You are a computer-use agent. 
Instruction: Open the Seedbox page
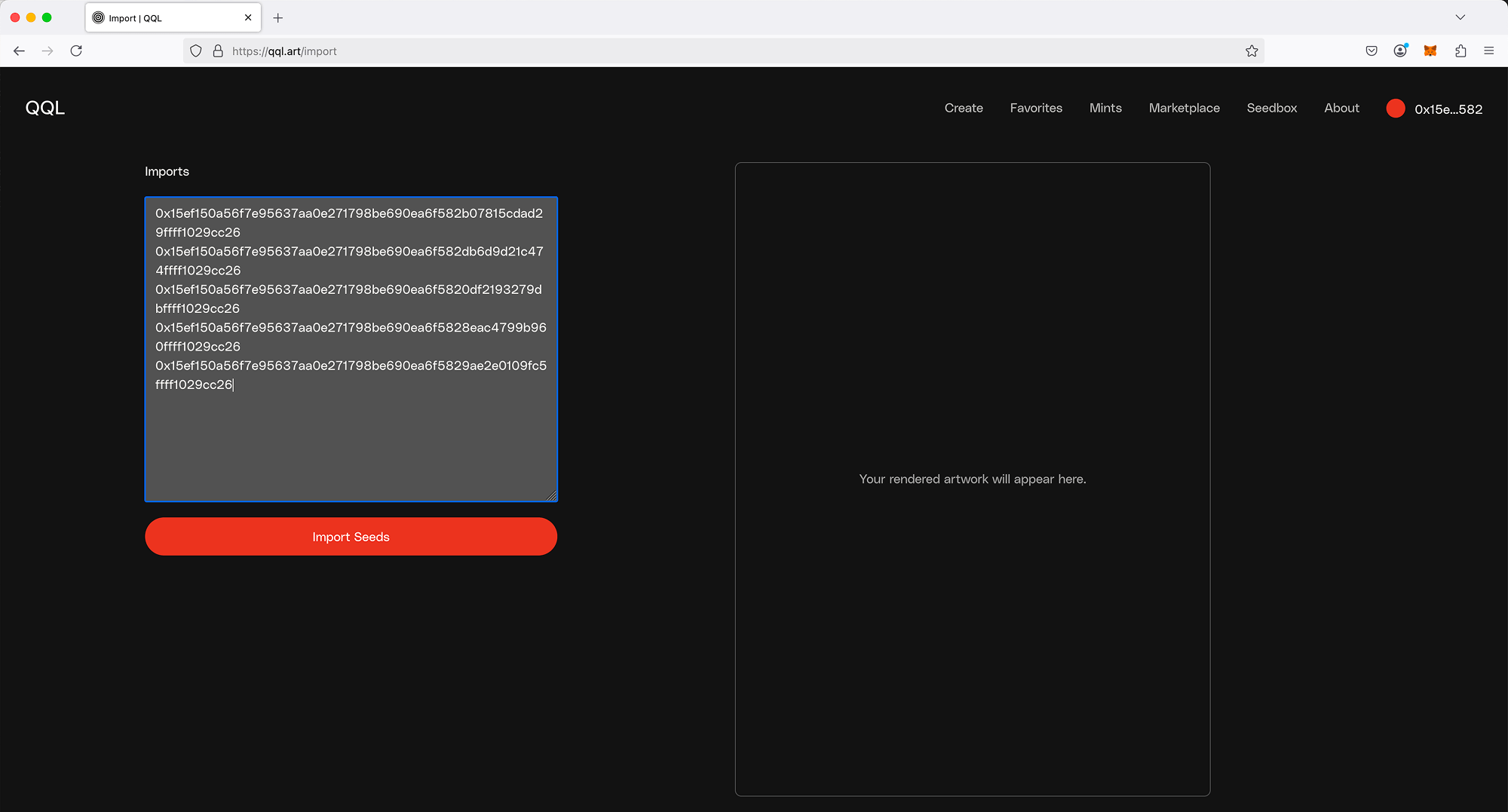(x=1271, y=108)
